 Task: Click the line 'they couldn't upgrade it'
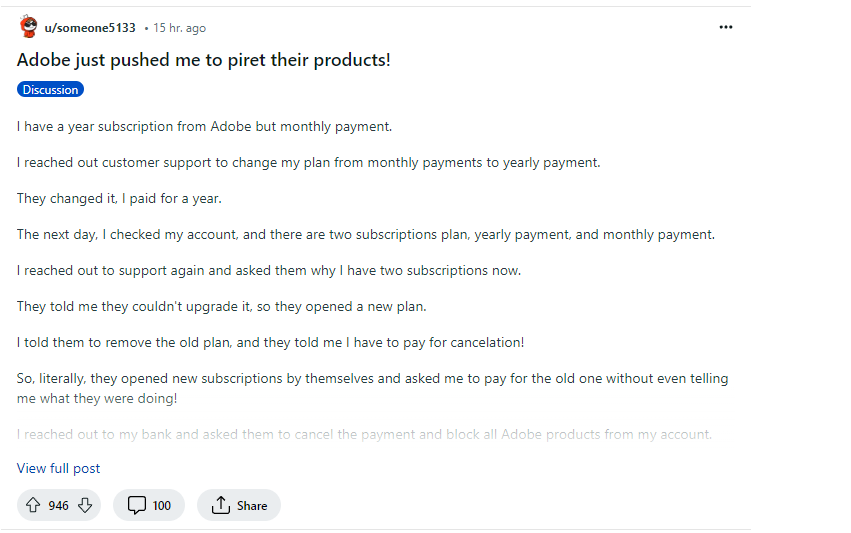[x=221, y=307]
